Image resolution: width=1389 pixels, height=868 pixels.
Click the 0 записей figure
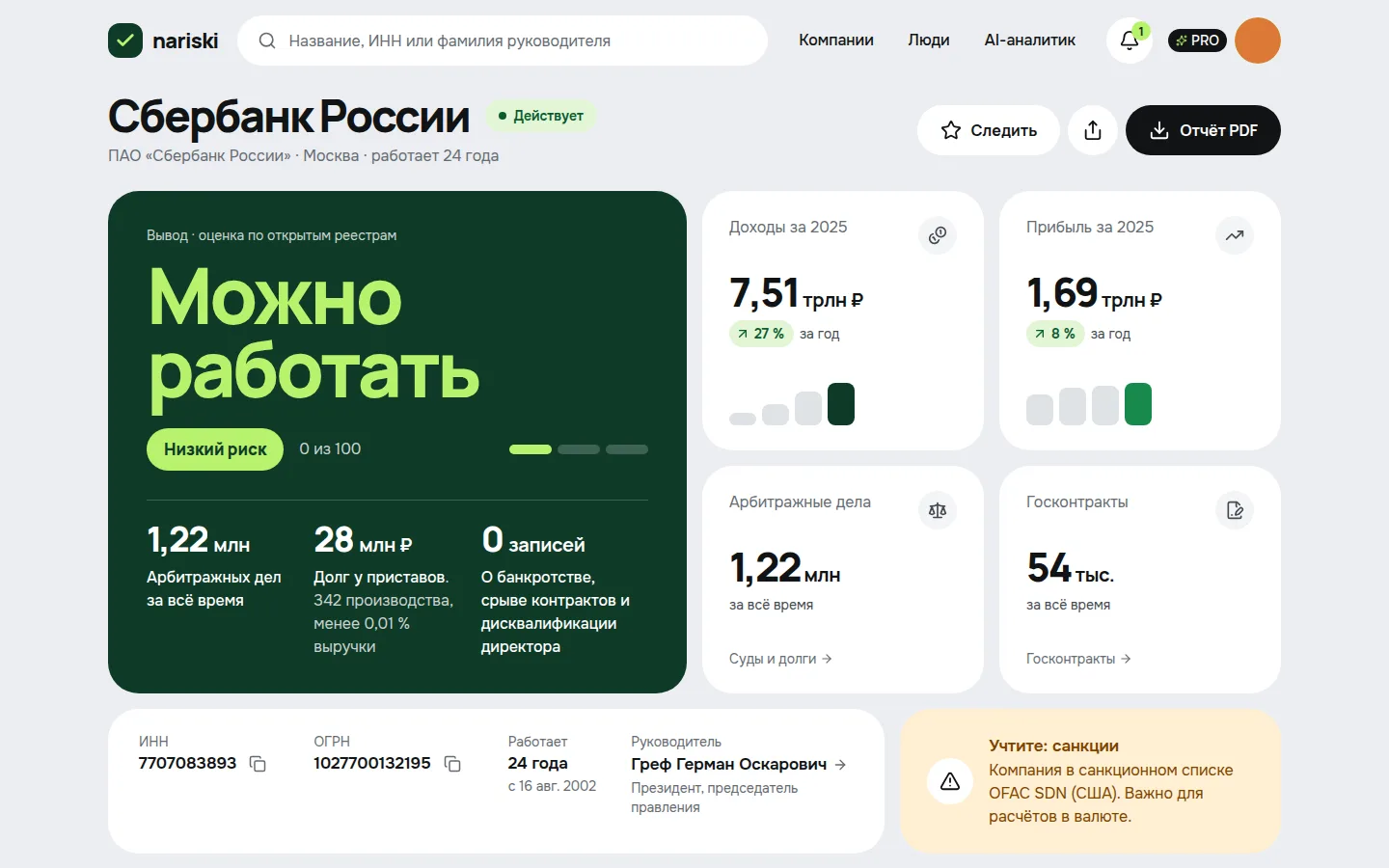(533, 540)
